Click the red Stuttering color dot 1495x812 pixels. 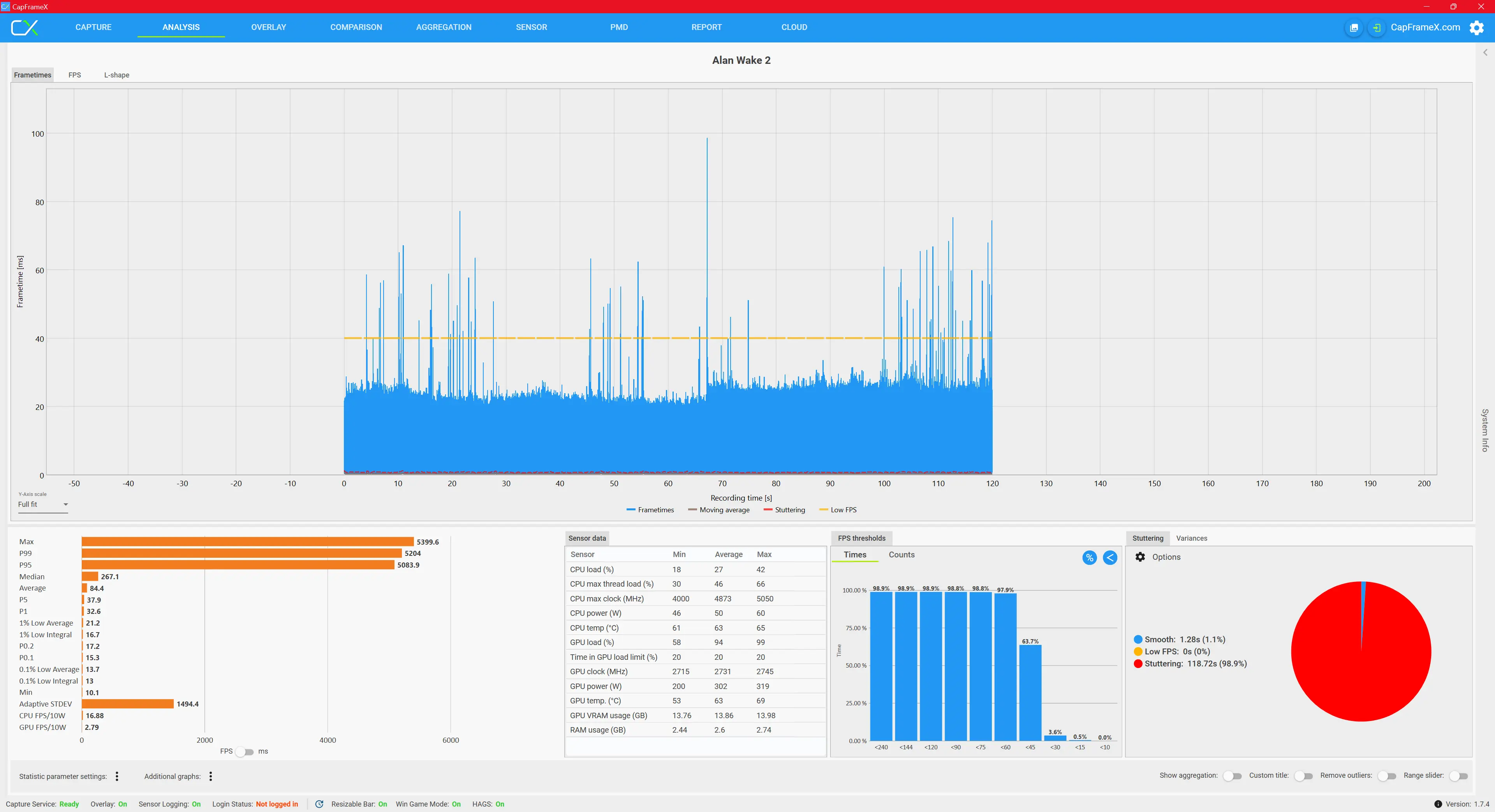1138,664
